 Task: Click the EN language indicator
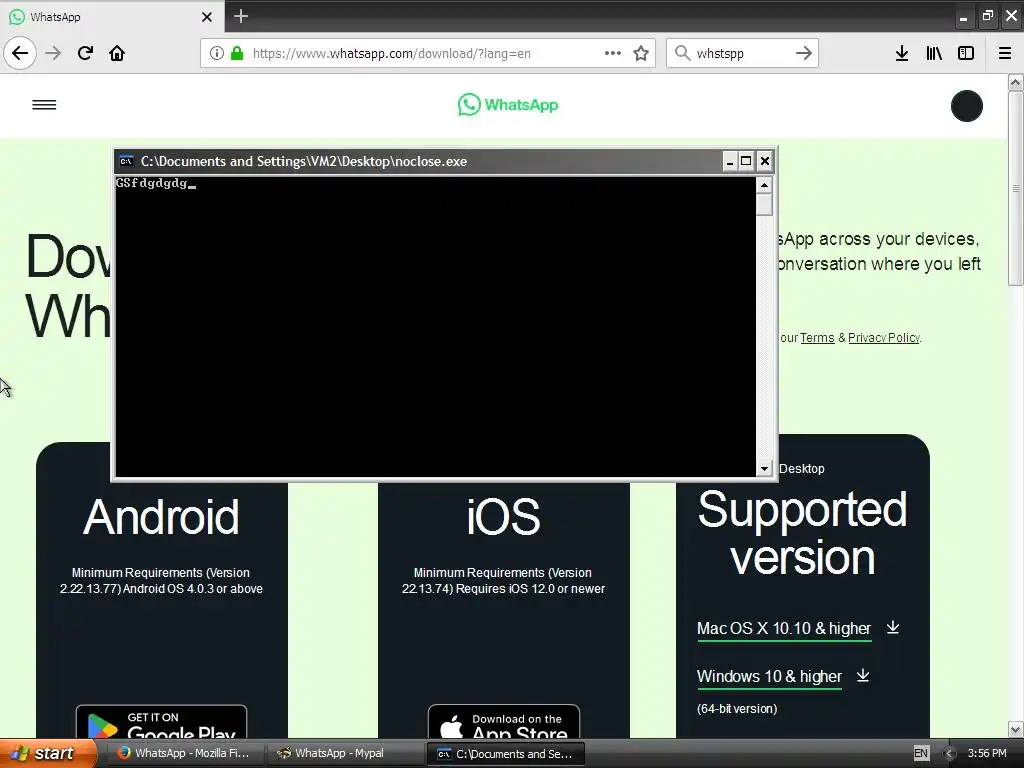point(921,753)
